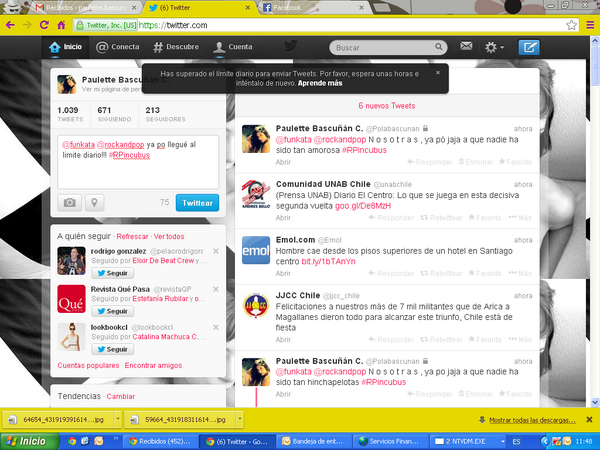The image size is (600, 450).
Task: Click Ver todos in A quién seguir
Action: click(x=169, y=236)
